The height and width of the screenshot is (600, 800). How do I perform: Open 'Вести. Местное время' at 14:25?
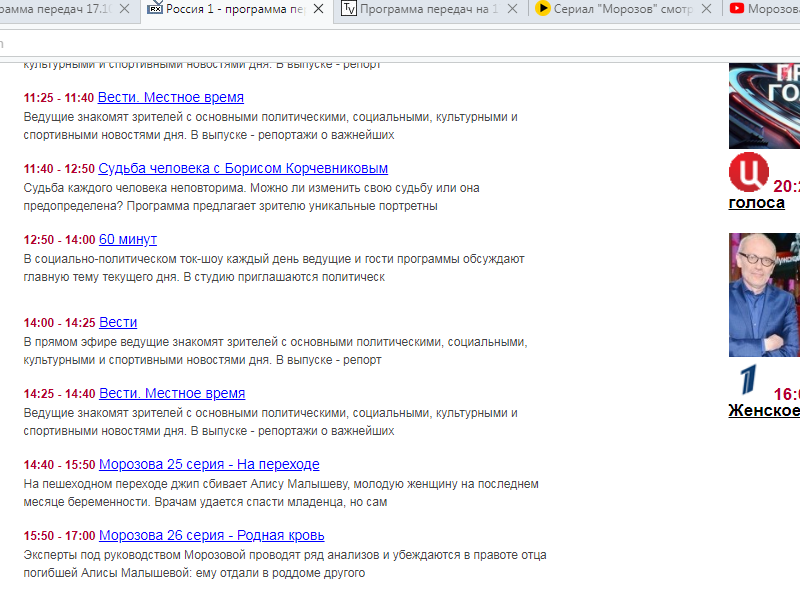(172, 393)
